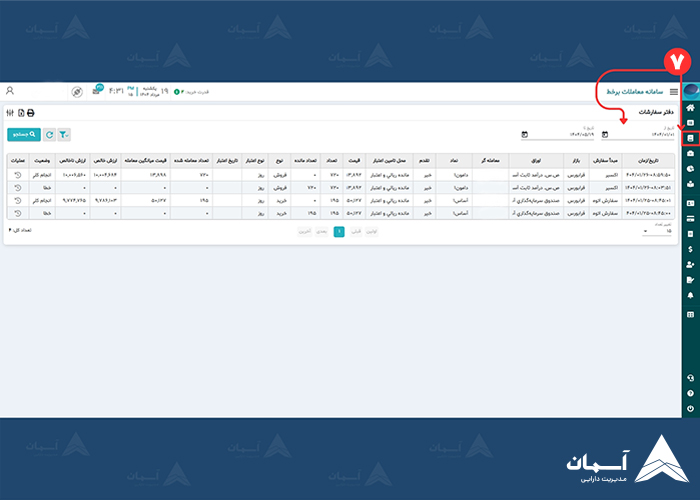Export the table with the file icon
700x500 pixels.
click(x=21, y=113)
